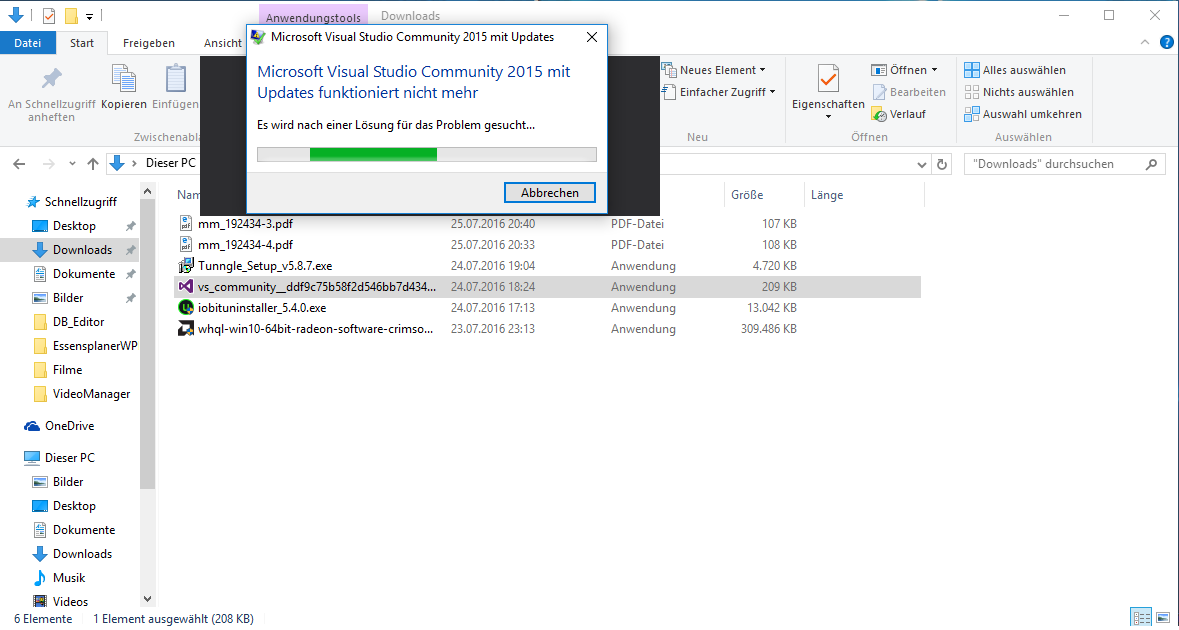The height and width of the screenshot is (630, 1179).
Task: Switch to the Ansicht tab
Action: pos(223,43)
